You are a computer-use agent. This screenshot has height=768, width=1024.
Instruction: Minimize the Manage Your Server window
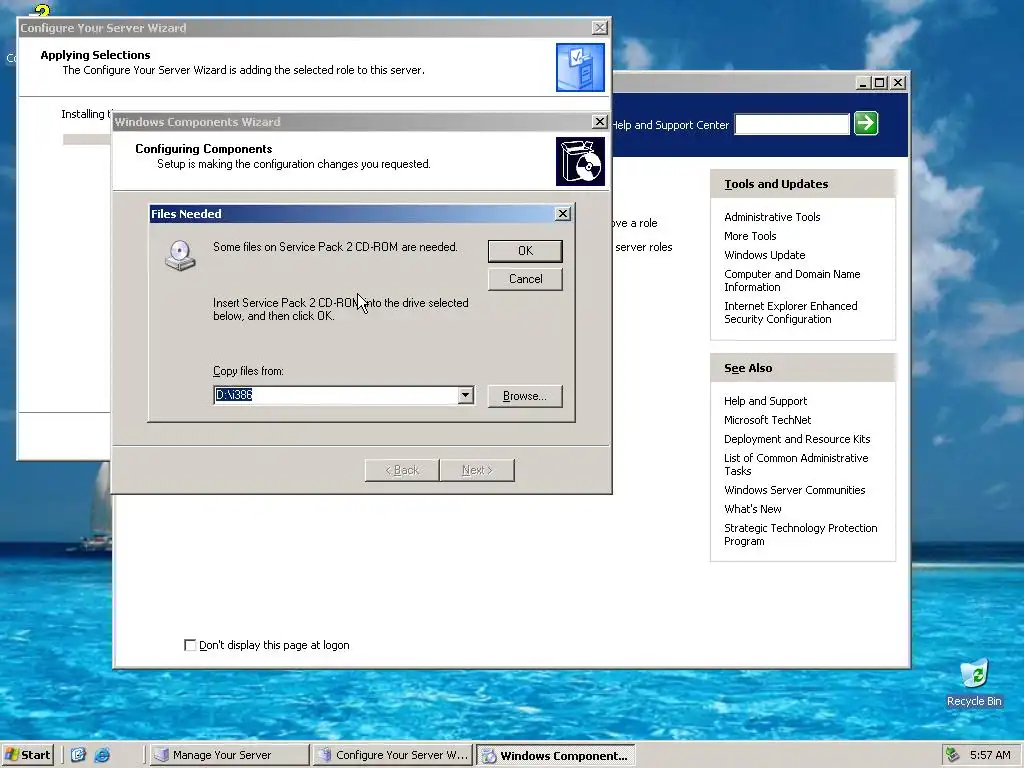pyautogui.click(x=863, y=83)
